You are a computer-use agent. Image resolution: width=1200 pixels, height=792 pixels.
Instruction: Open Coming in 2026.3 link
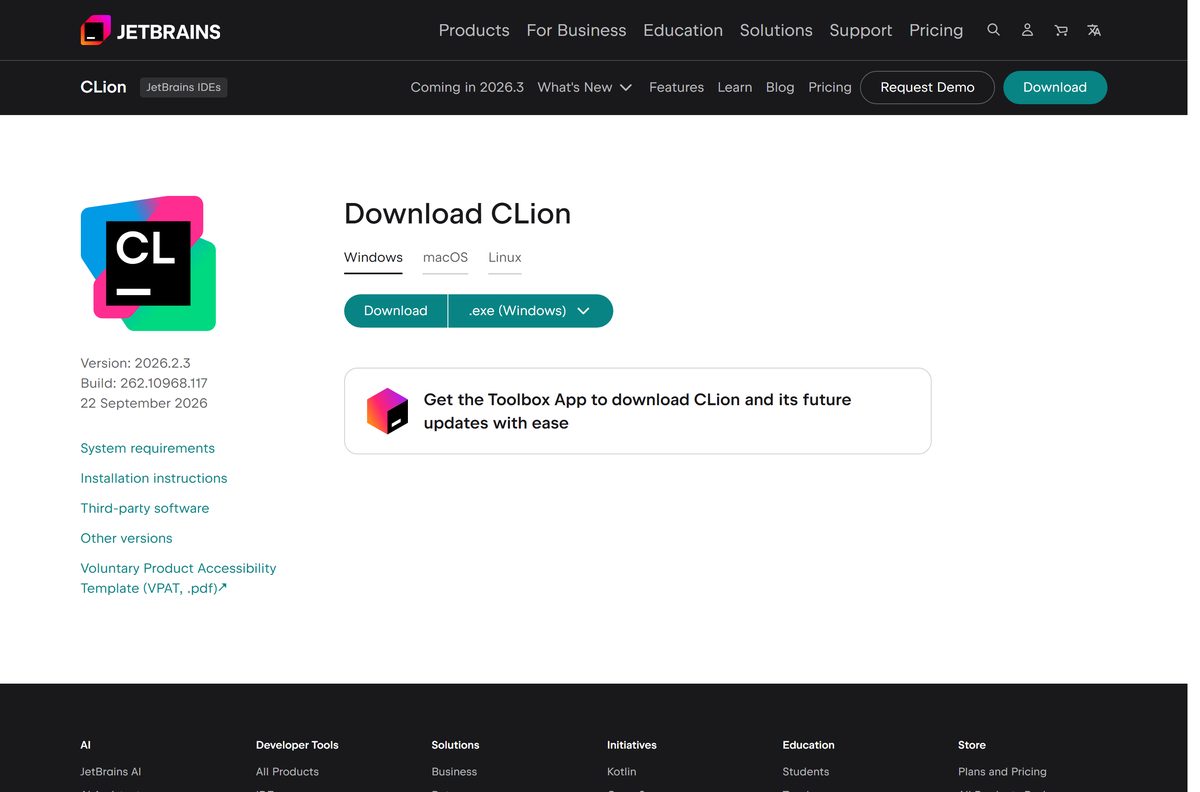click(467, 87)
